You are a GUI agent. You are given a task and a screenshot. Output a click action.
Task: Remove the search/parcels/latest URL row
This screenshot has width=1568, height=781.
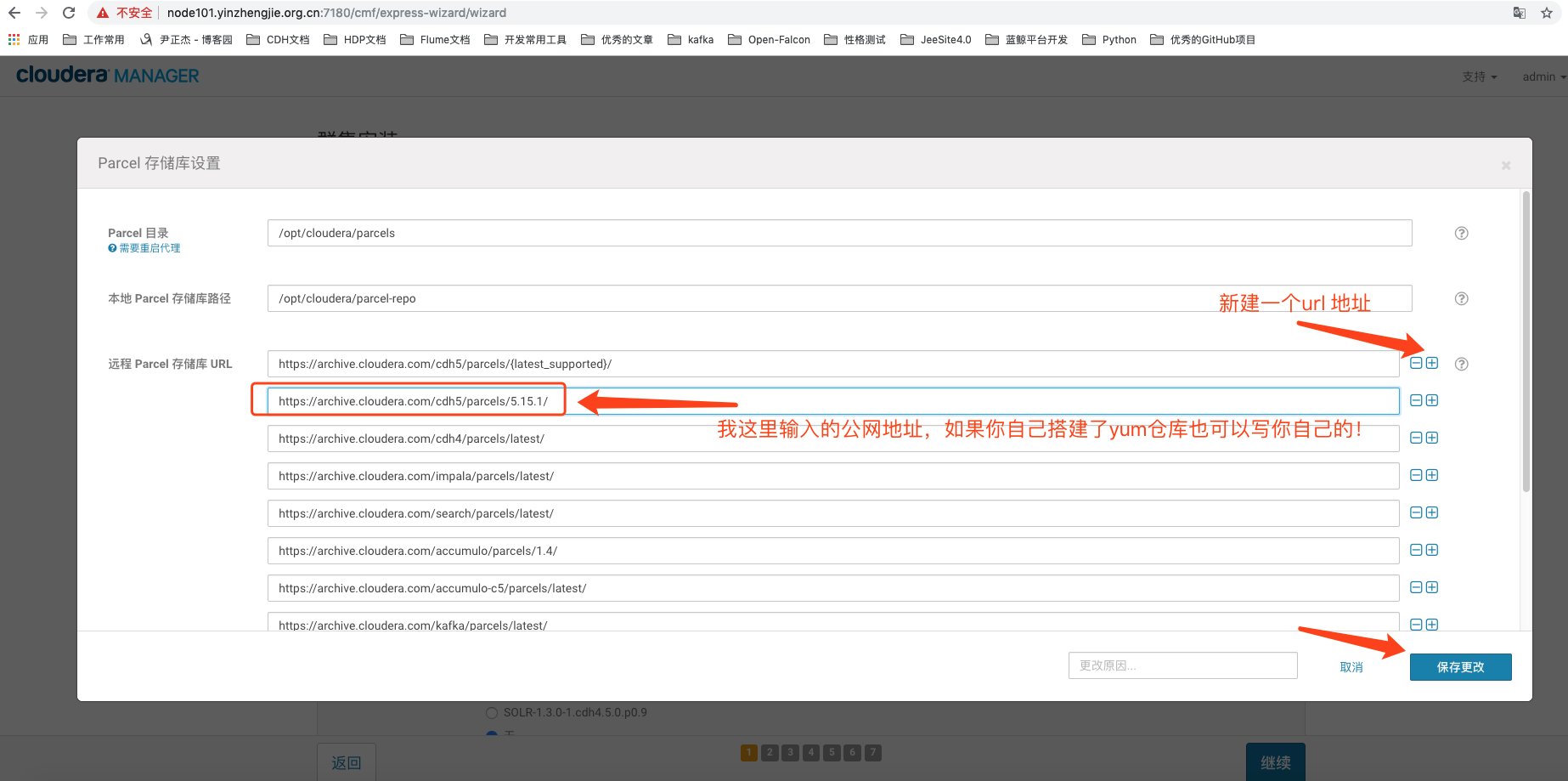(x=1416, y=512)
